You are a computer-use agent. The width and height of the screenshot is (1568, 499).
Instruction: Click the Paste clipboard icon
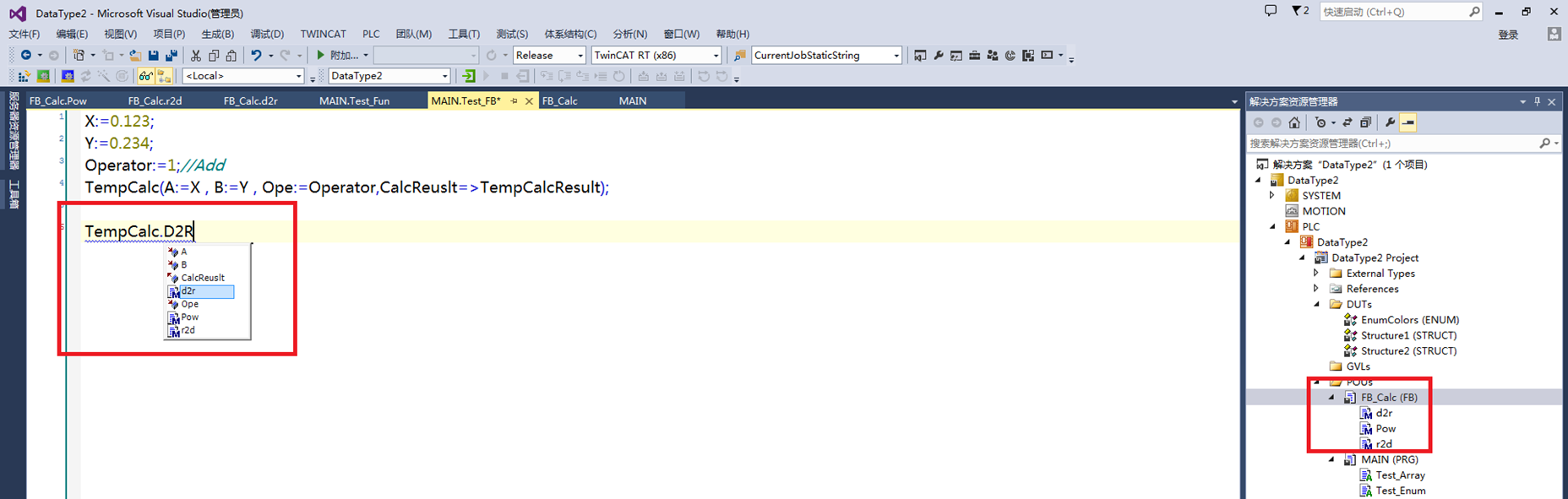point(231,55)
